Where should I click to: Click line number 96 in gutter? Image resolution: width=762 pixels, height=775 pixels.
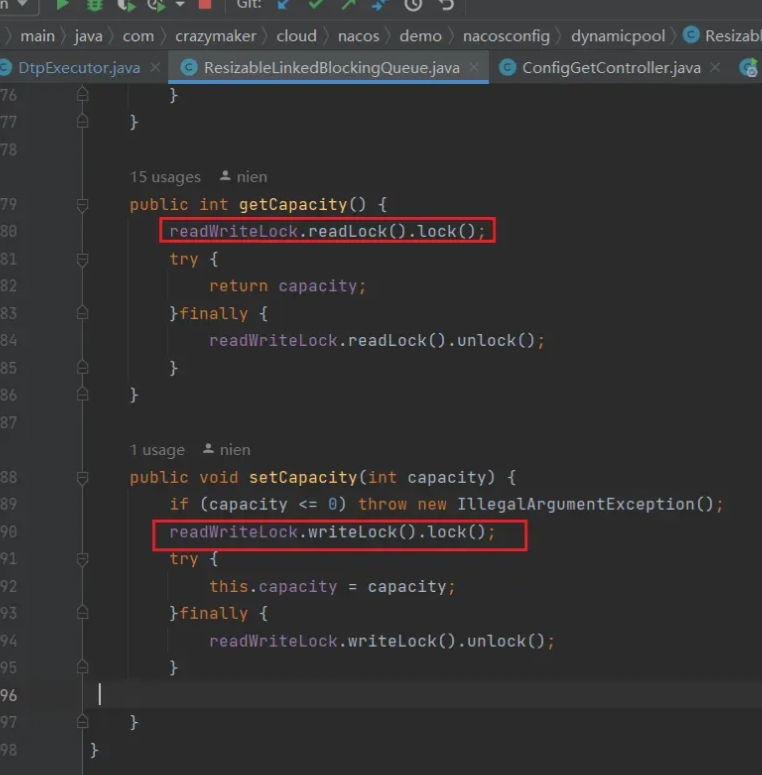coord(9,695)
